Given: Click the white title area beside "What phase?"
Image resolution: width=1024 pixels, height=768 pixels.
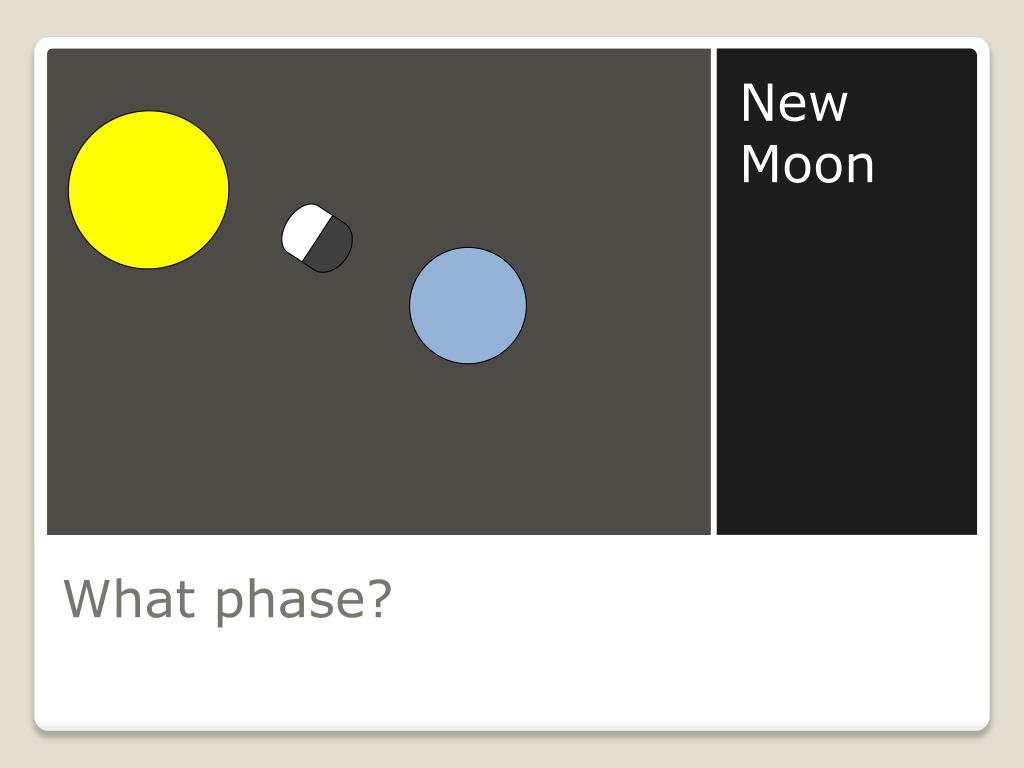Looking at the screenshot, I should pos(686,601).
